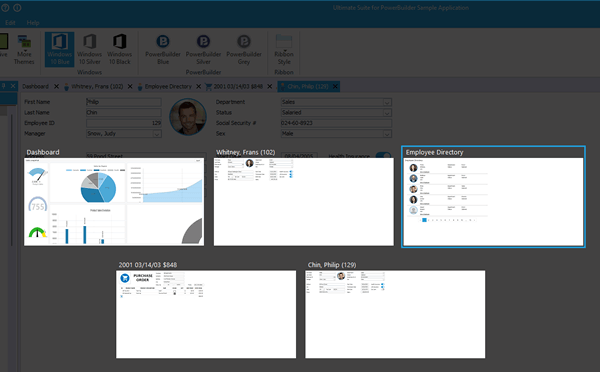Open the Status dropdown
This screenshot has width=600, height=372.
[387, 113]
